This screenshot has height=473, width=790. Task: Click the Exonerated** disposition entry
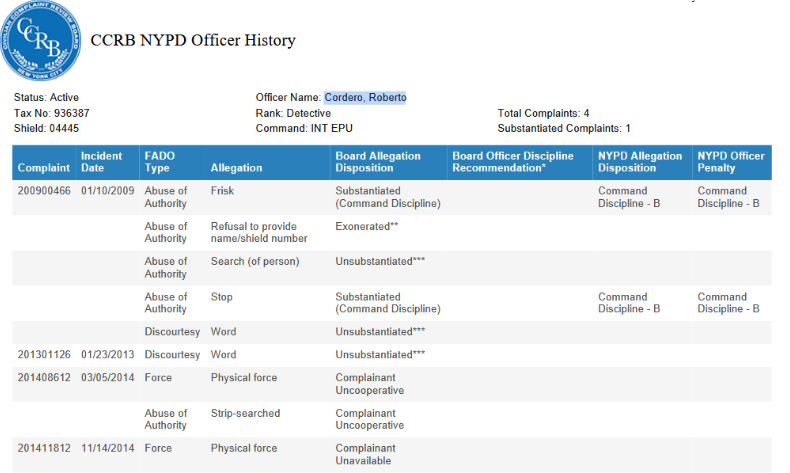tap(367, 226)
